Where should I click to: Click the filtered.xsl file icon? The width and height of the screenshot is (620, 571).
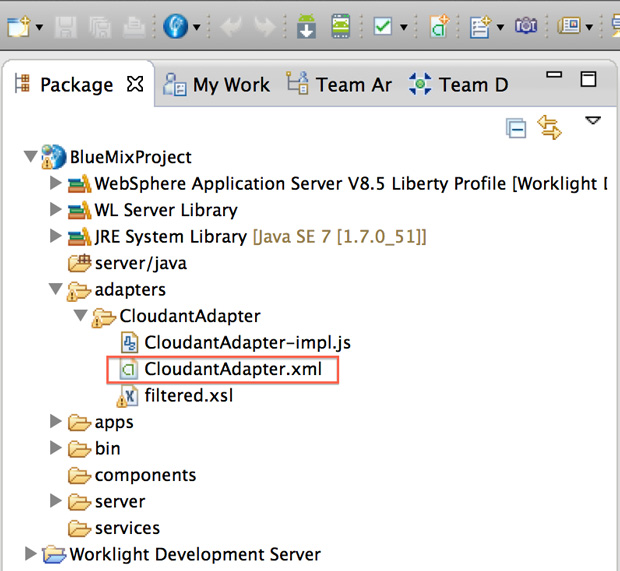(127, 396)
